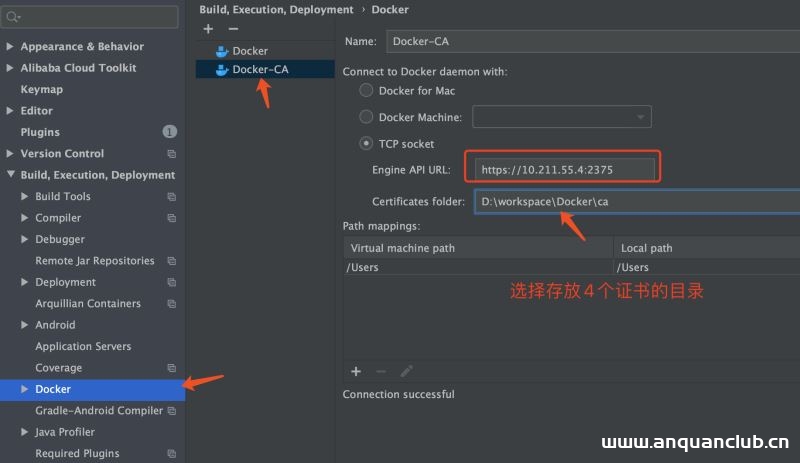Expand the Android node
The height and width of the screenshot is (463, 800).
point(24,325)
